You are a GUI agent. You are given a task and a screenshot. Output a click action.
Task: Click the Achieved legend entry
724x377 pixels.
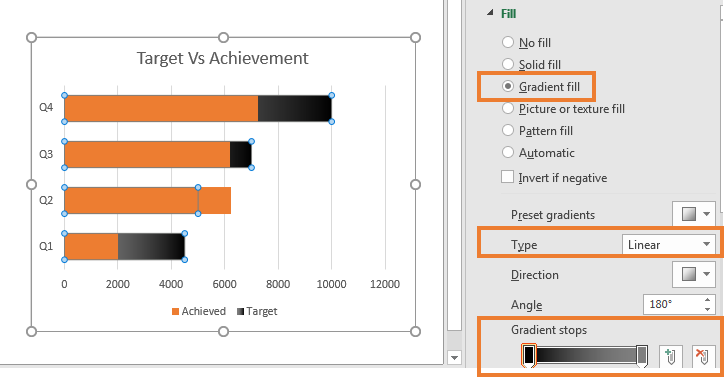tap(199, 311)
